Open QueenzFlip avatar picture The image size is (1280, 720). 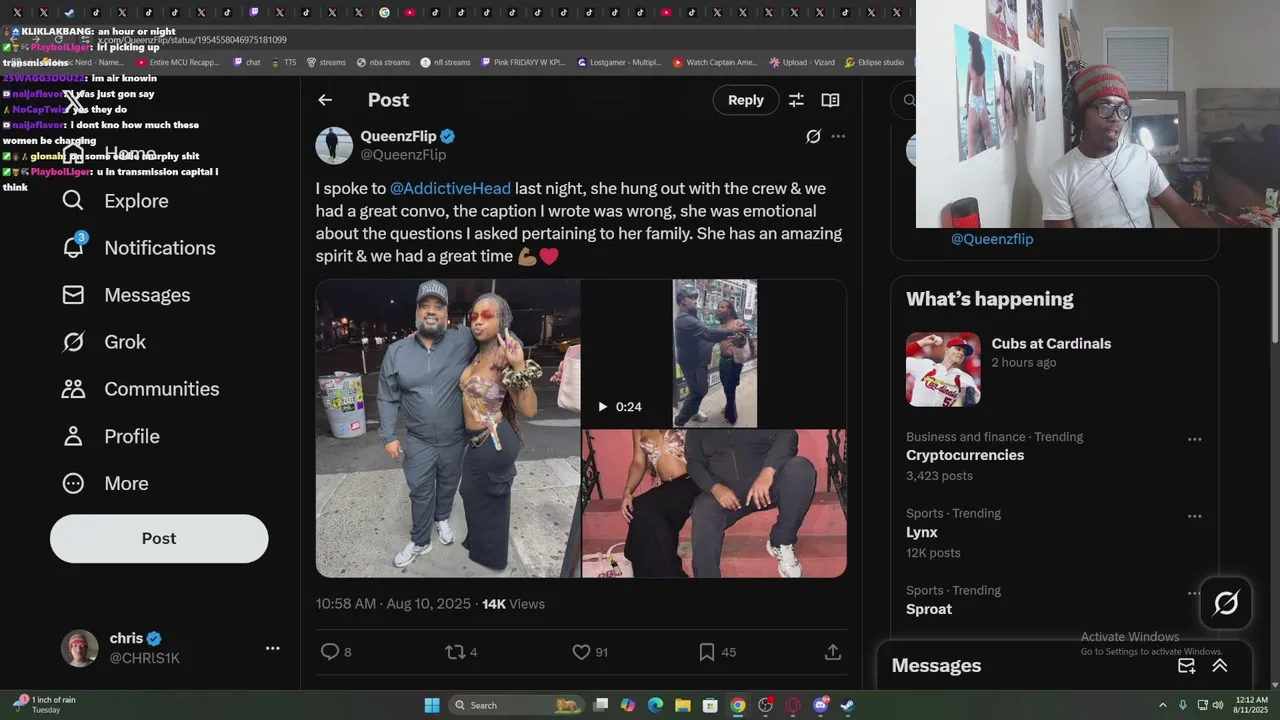click(334, 146)
